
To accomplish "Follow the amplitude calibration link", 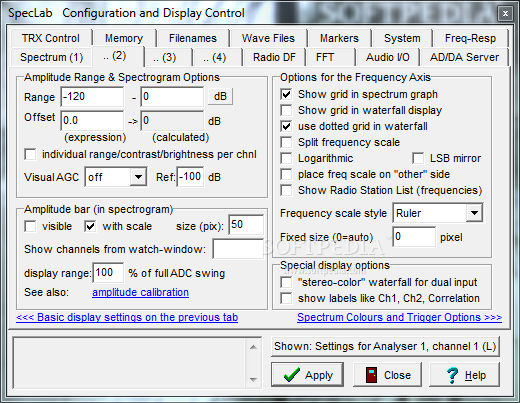I will point(140,292).
